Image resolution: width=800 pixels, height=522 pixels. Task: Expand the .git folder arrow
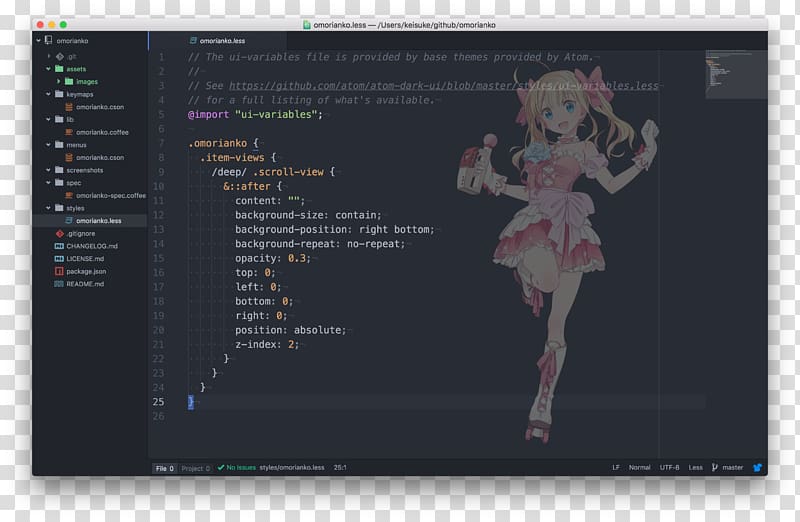pyautogui.click(x=49, y=56)
